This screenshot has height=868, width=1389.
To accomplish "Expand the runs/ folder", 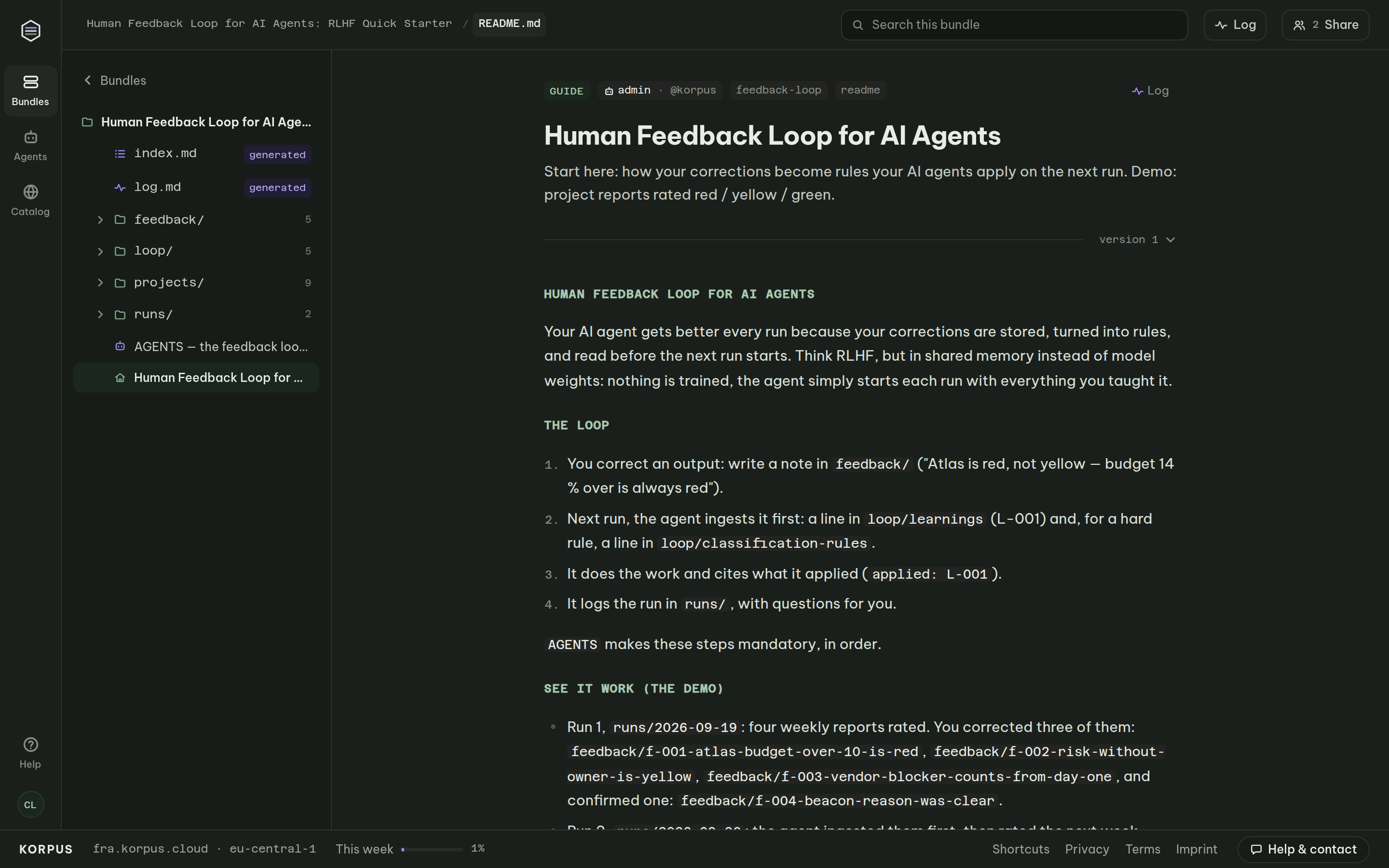I will 100,314.
